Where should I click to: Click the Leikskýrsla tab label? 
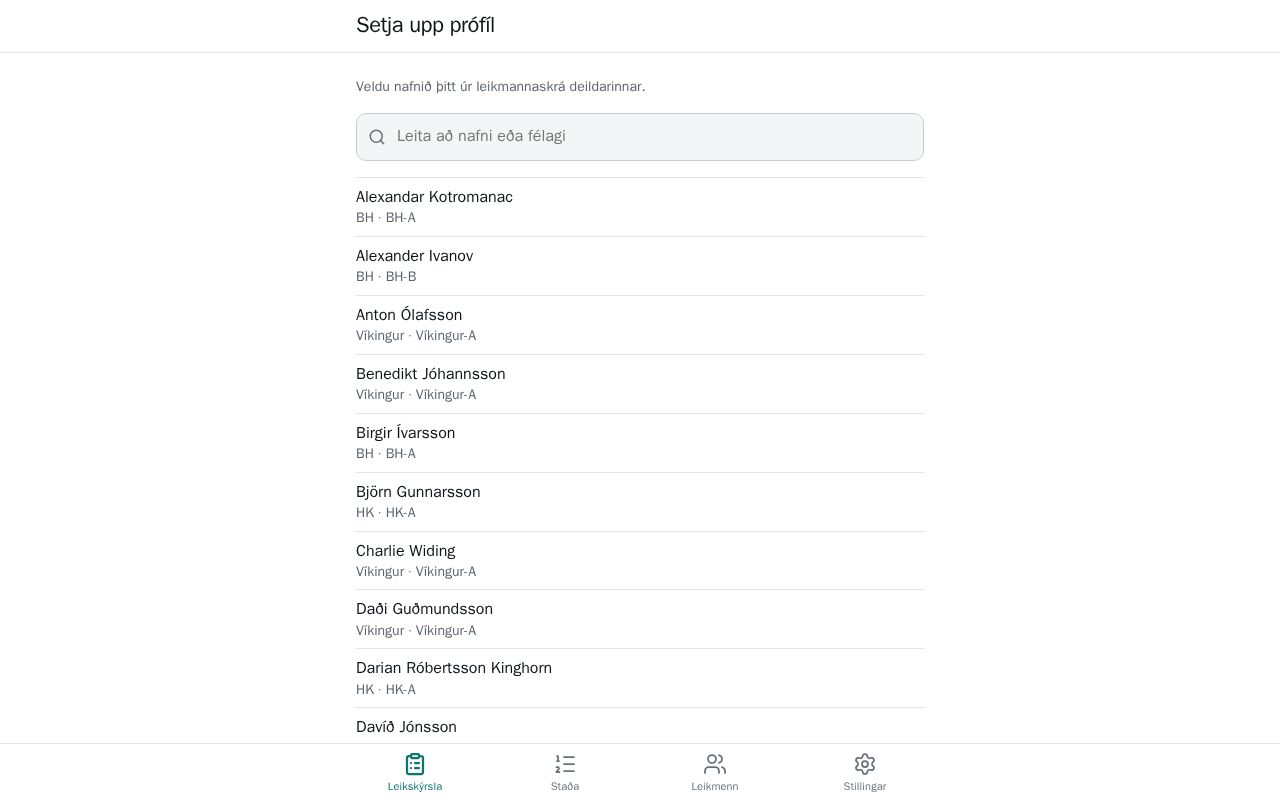click(415, 786)
